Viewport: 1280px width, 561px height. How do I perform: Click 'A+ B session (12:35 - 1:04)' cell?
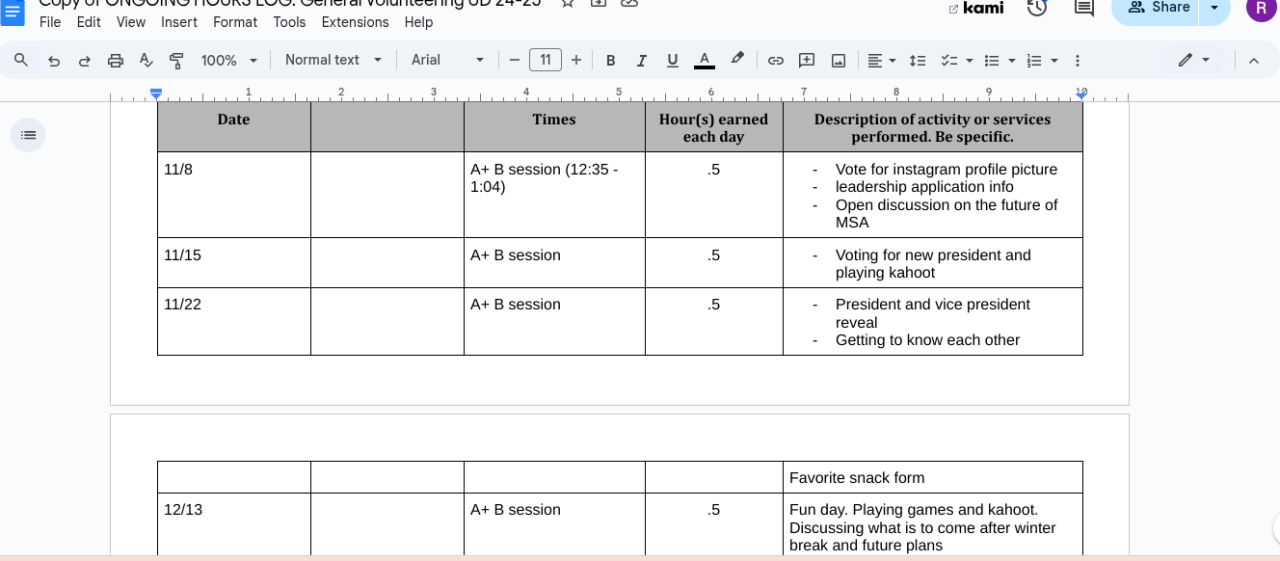(x=554, y=194)
